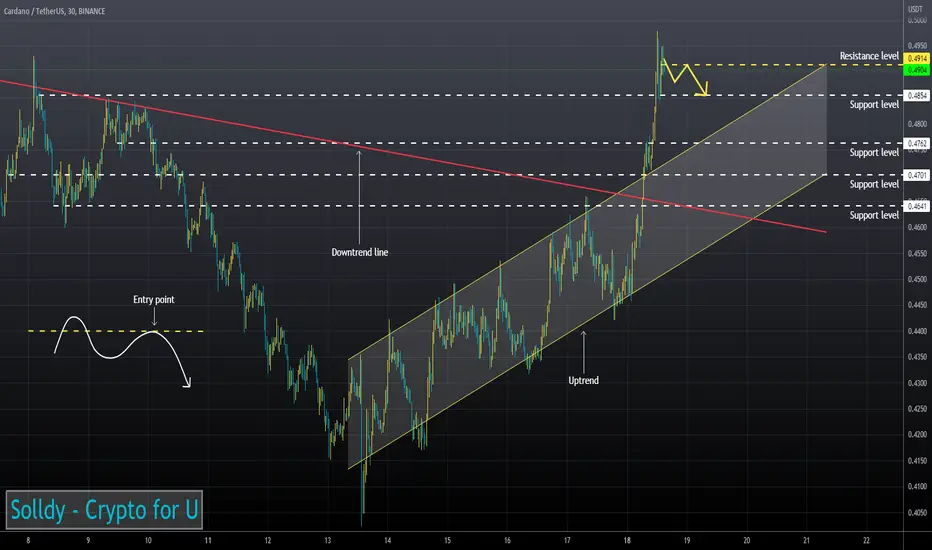Click the 0.4701 price tag
932x550 pixels.
917,175
